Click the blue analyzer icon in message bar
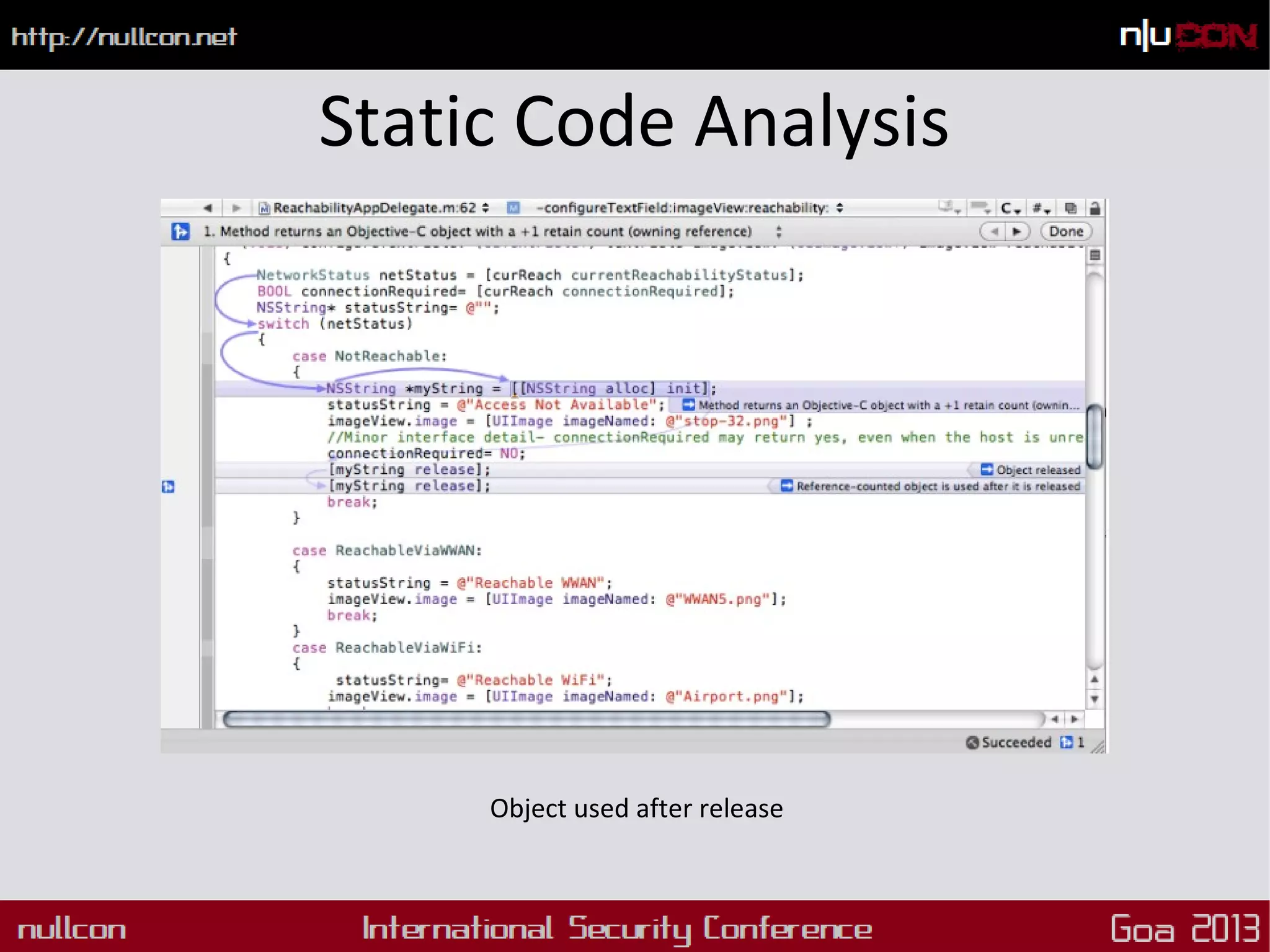This screenshot has width=1270, height=952. [180, 232]
